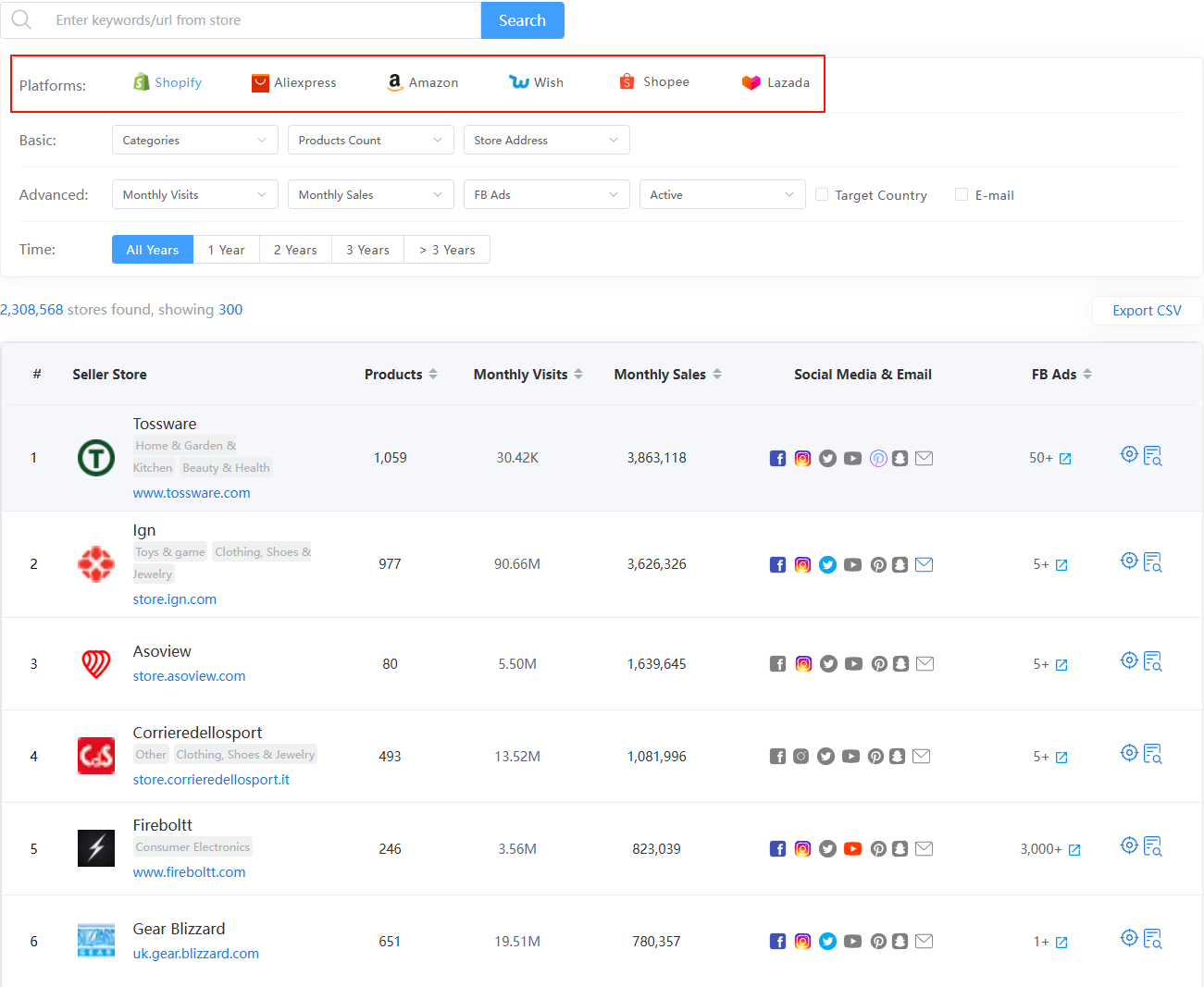The height and width of the screenshot is (987, 1204).
Task: Open Asoview's Instagram icon
Action: [x=803, y=663]
